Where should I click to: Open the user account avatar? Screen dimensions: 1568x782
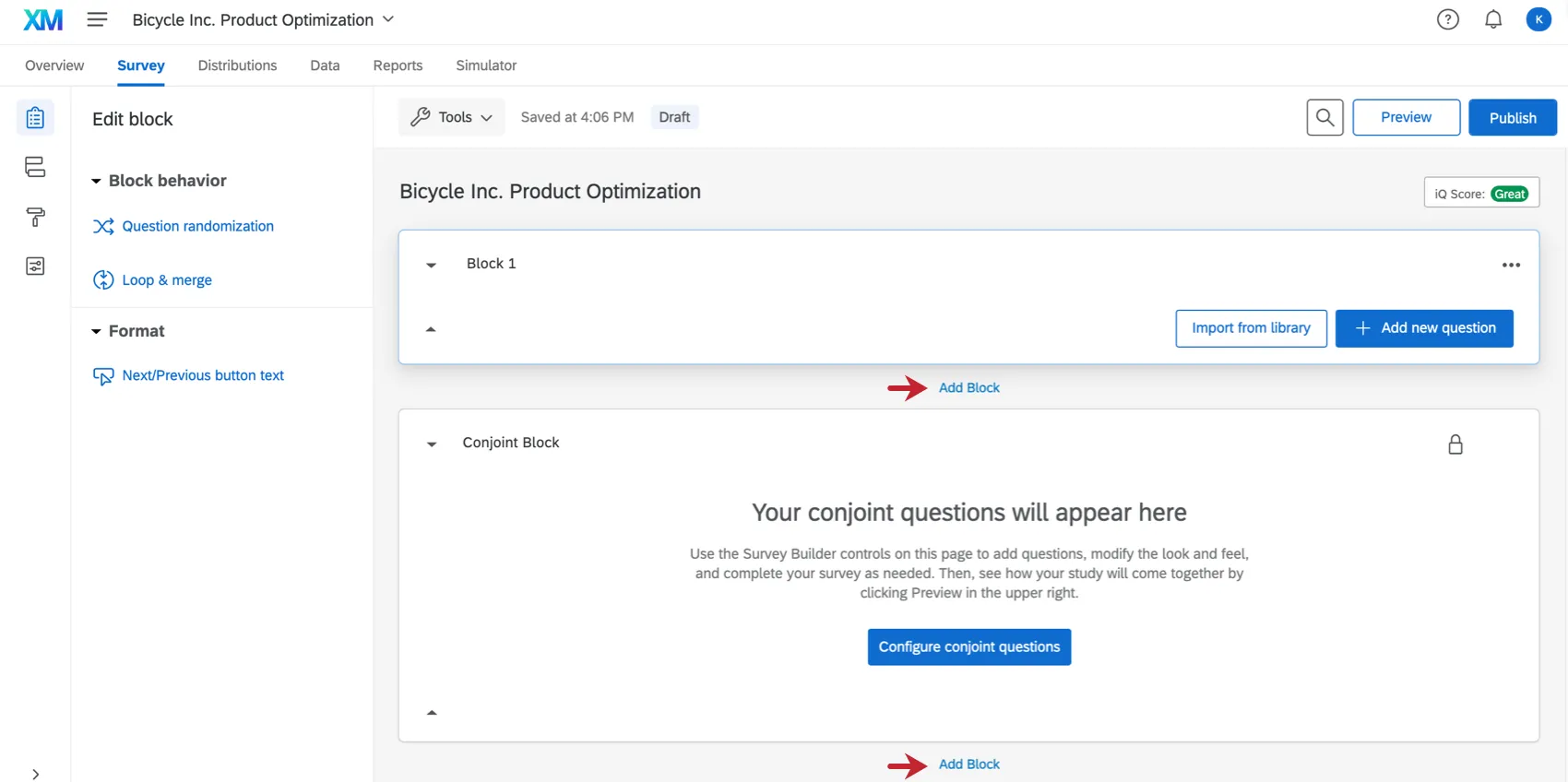pos(1538,19)
